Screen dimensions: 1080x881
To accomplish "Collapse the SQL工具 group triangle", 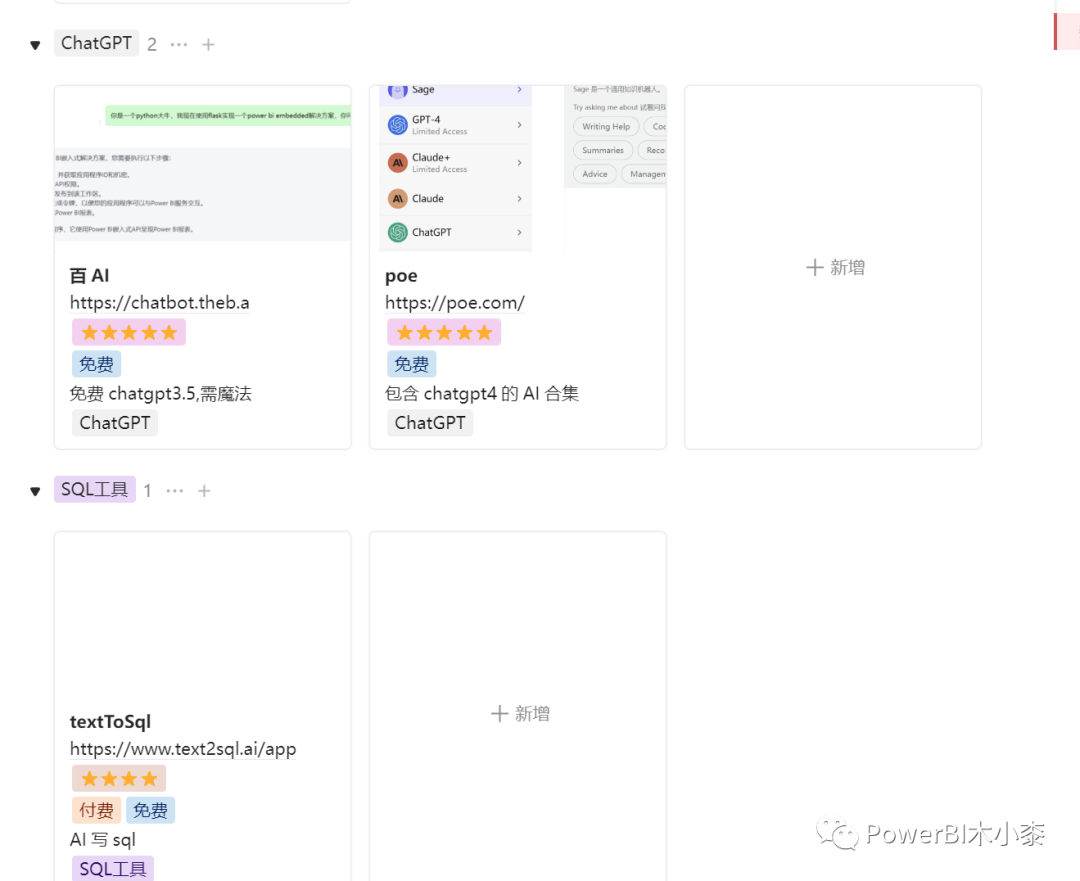I will pos(35,491).
